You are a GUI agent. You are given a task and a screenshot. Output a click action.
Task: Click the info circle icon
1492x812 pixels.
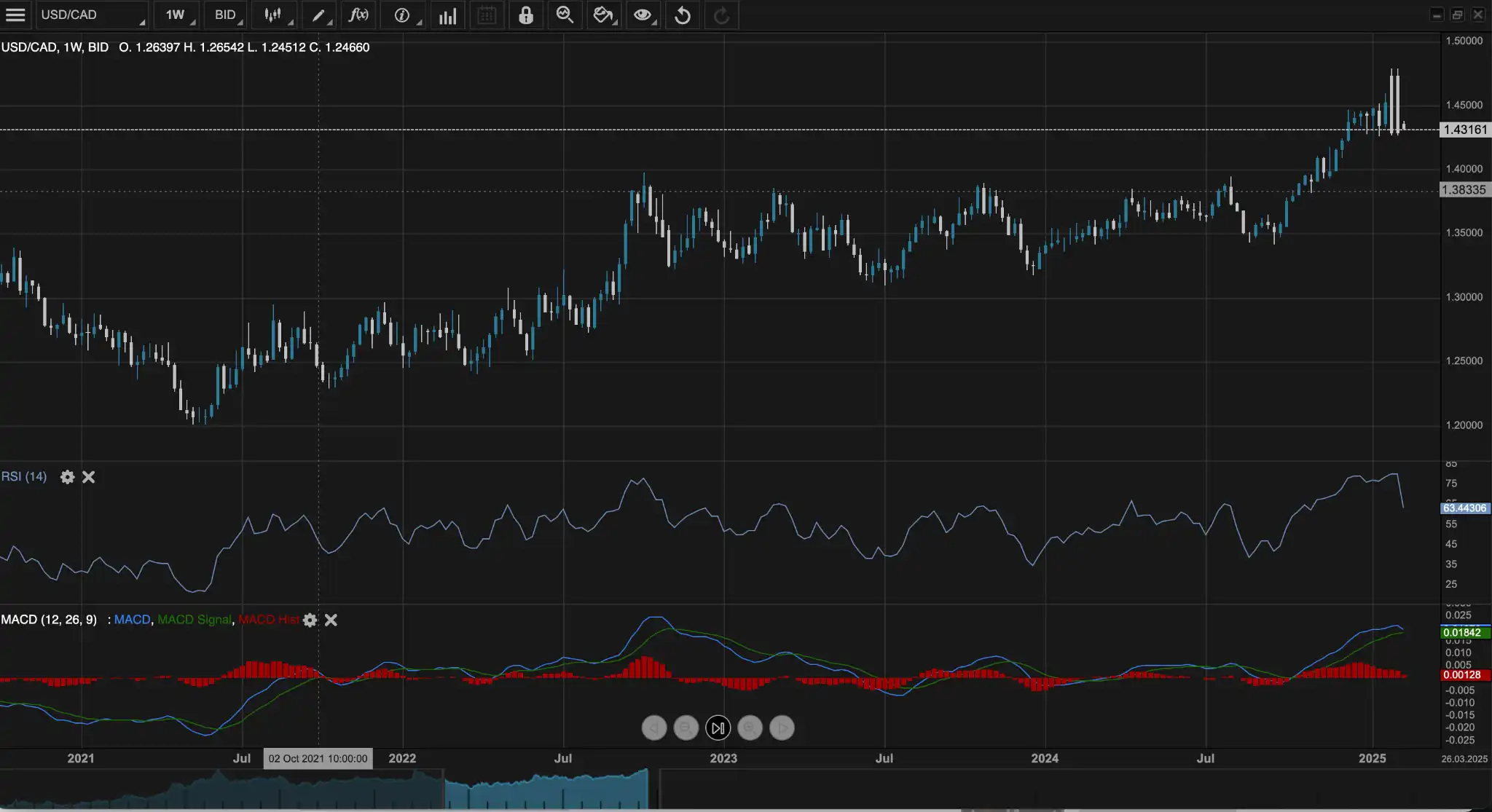[x=401, y=15]
